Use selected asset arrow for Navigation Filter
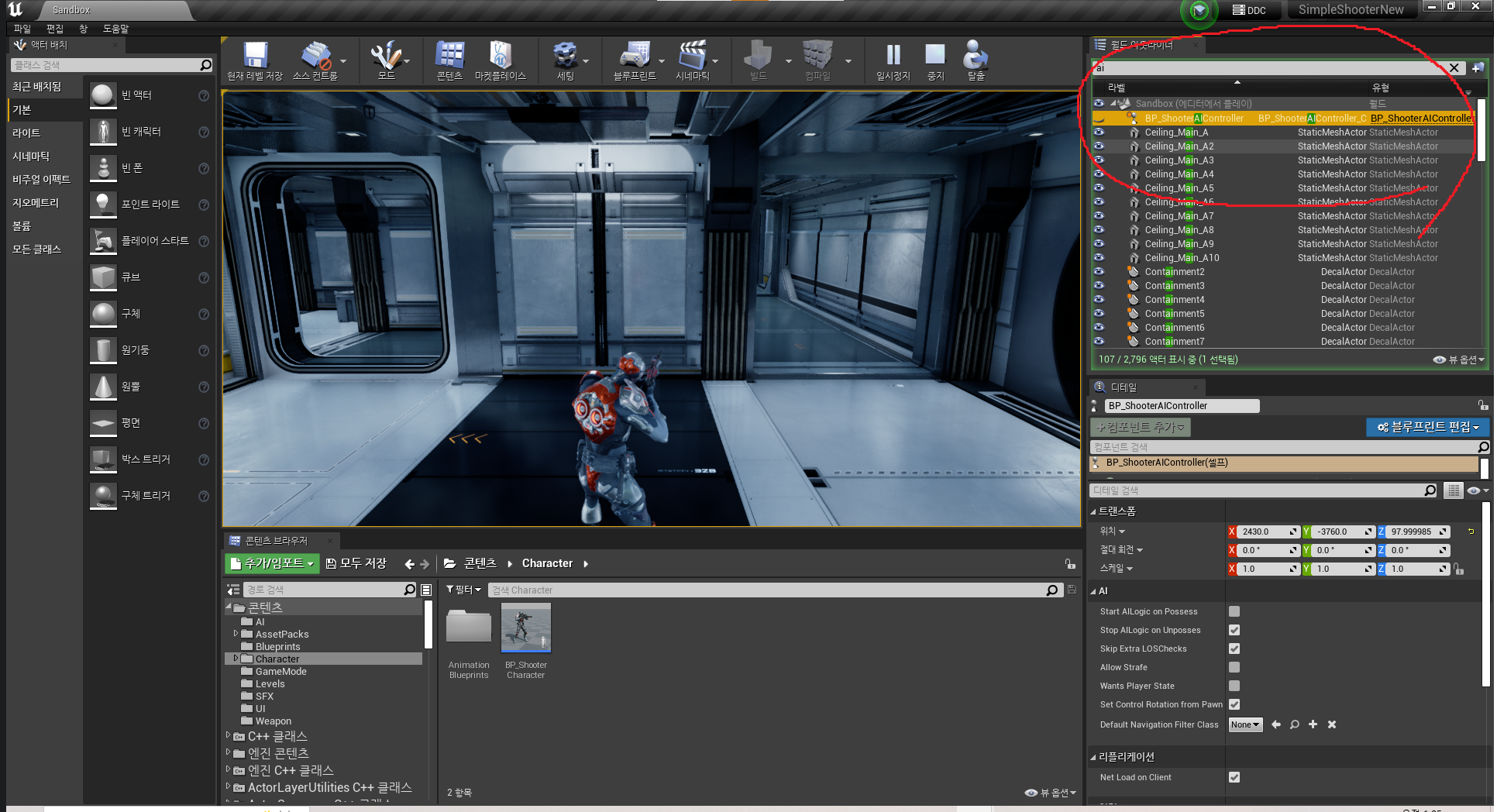 click(x=1275, y=724)
